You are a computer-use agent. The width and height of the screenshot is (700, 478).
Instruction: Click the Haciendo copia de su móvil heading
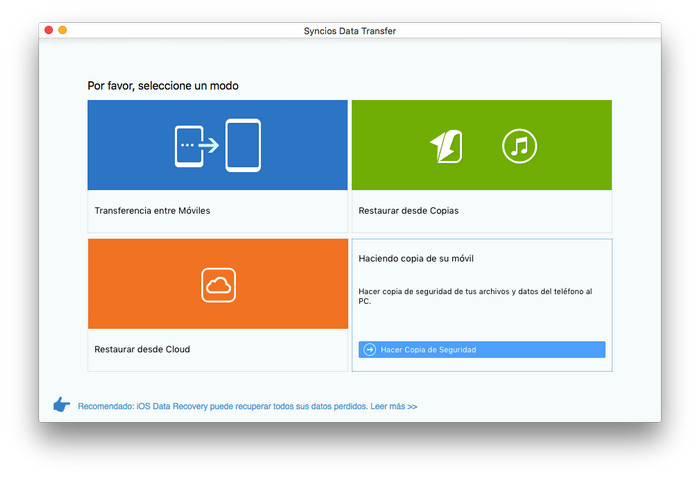(416, 258)
